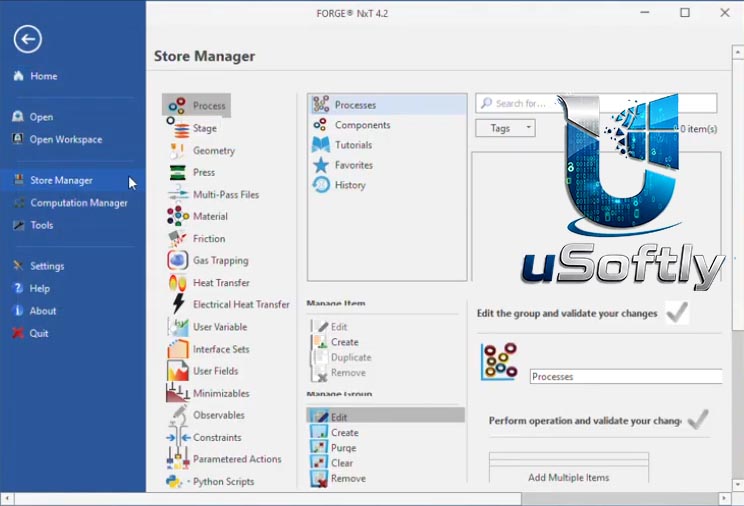Open the Tags dropdown
744x506 pixels.
tap(505, 128)
